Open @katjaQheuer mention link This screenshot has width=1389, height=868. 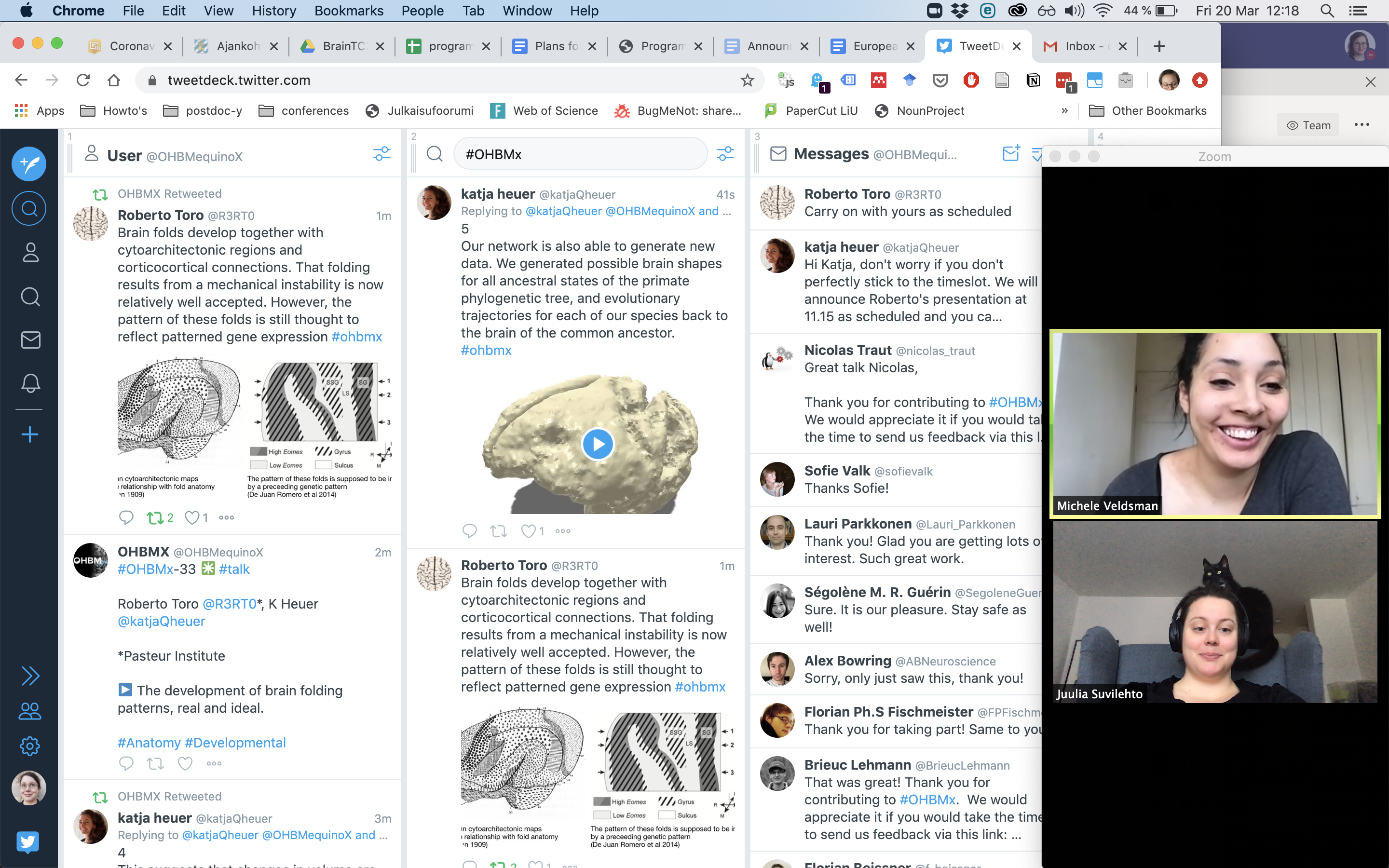click(161, 621)
